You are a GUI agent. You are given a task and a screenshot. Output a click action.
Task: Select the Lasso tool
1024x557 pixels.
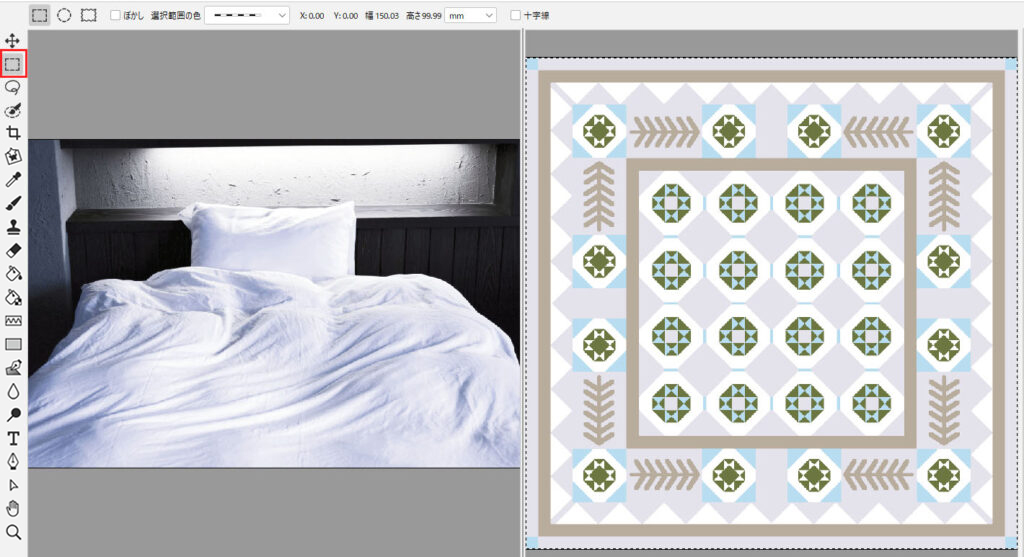[12, 87]
